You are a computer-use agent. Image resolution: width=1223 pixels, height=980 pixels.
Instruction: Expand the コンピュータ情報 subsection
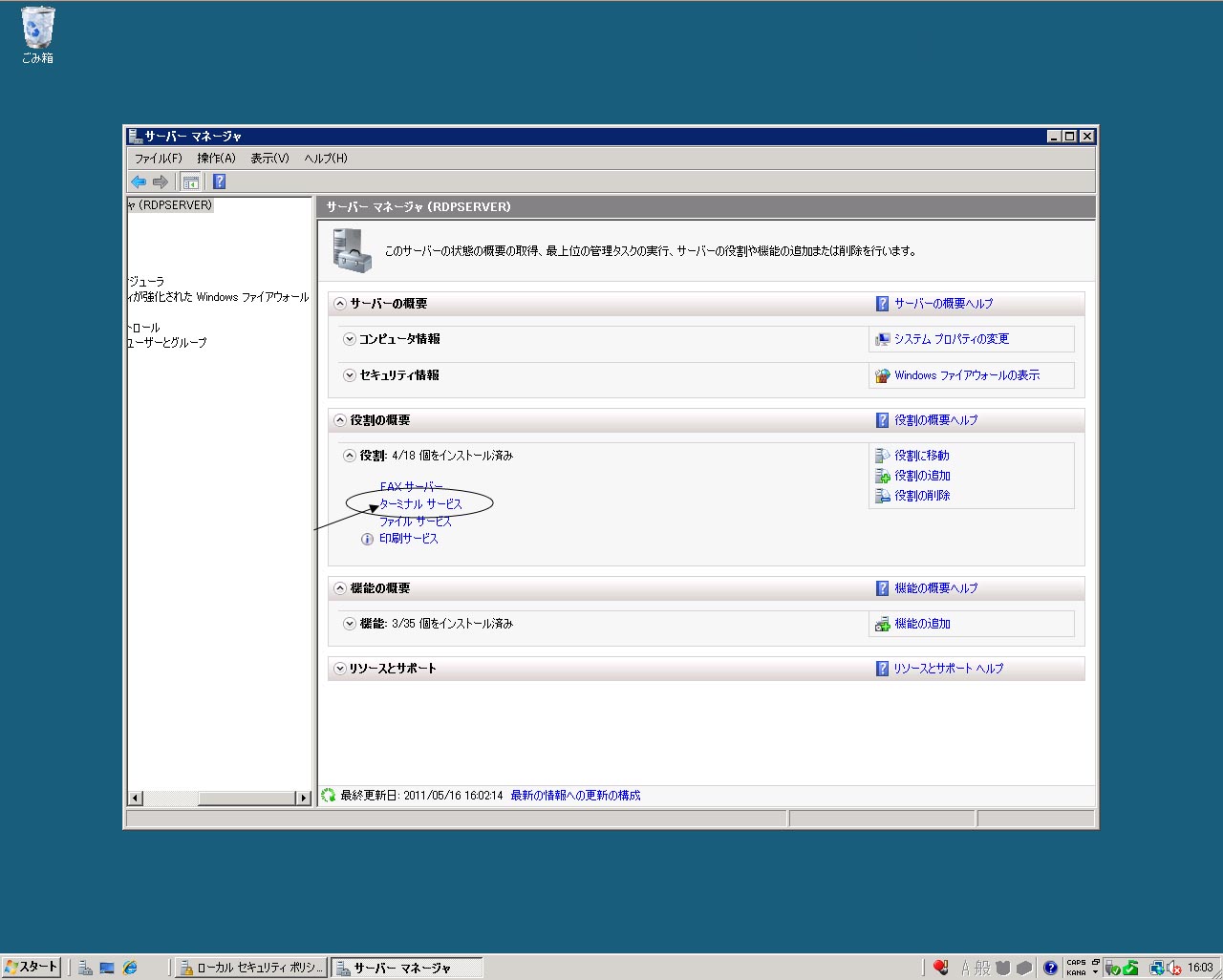(x=349, y=339)
